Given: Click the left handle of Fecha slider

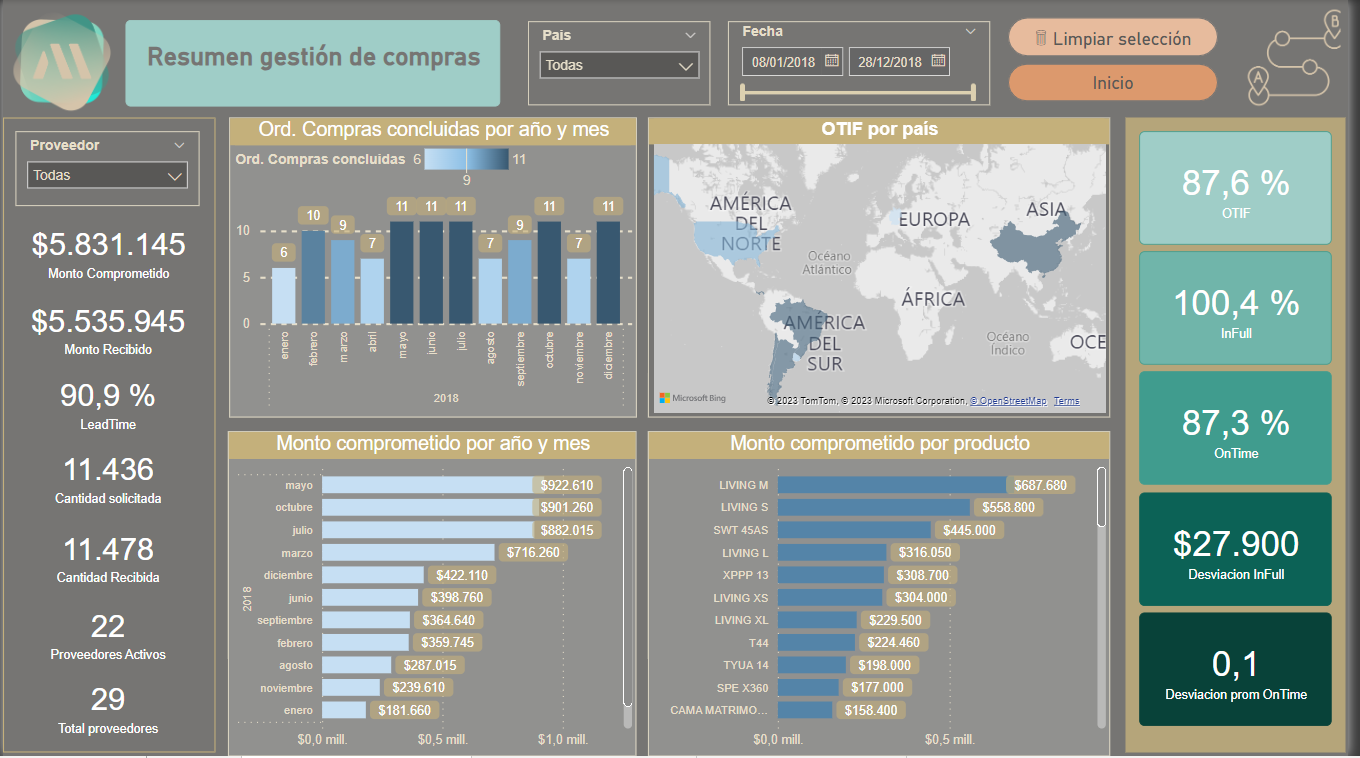Looking at the screenshot, I should 742,93.
